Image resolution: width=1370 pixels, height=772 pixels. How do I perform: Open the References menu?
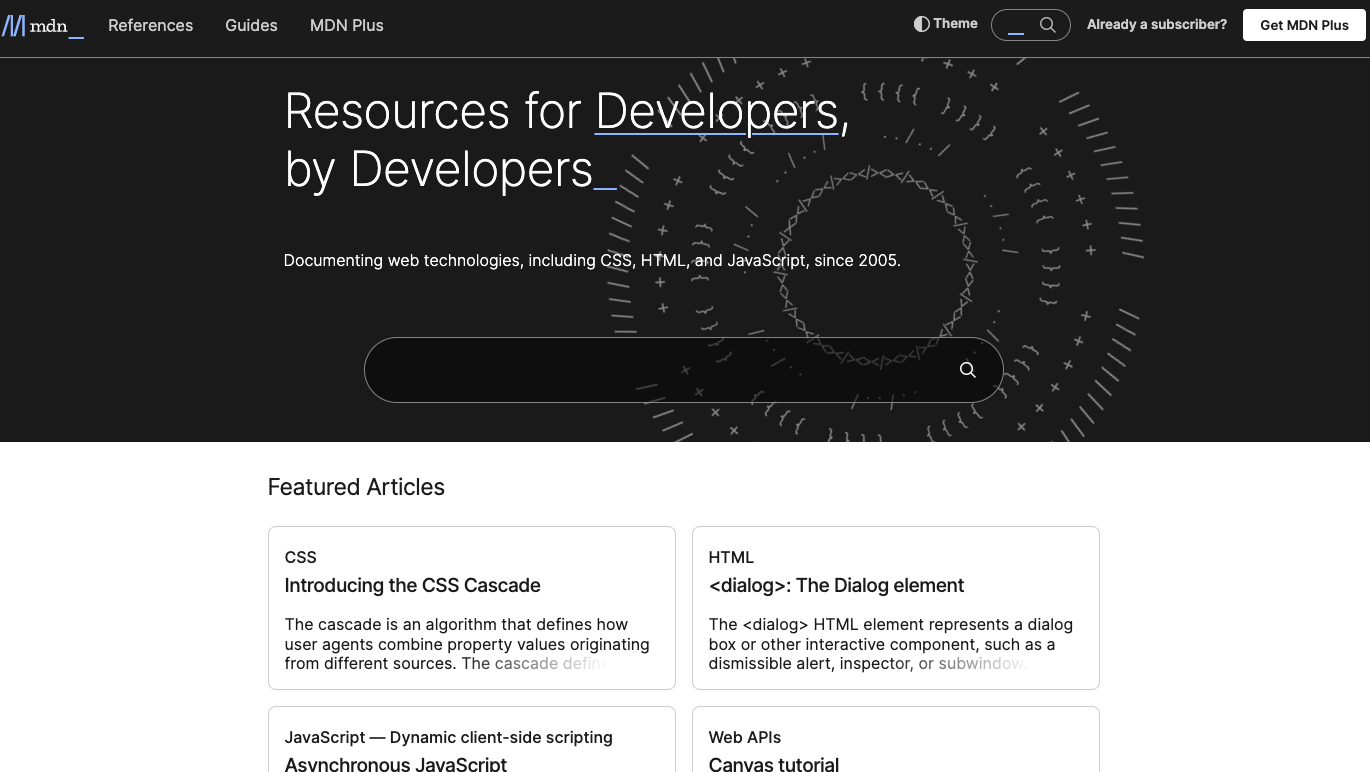(150, 25)
